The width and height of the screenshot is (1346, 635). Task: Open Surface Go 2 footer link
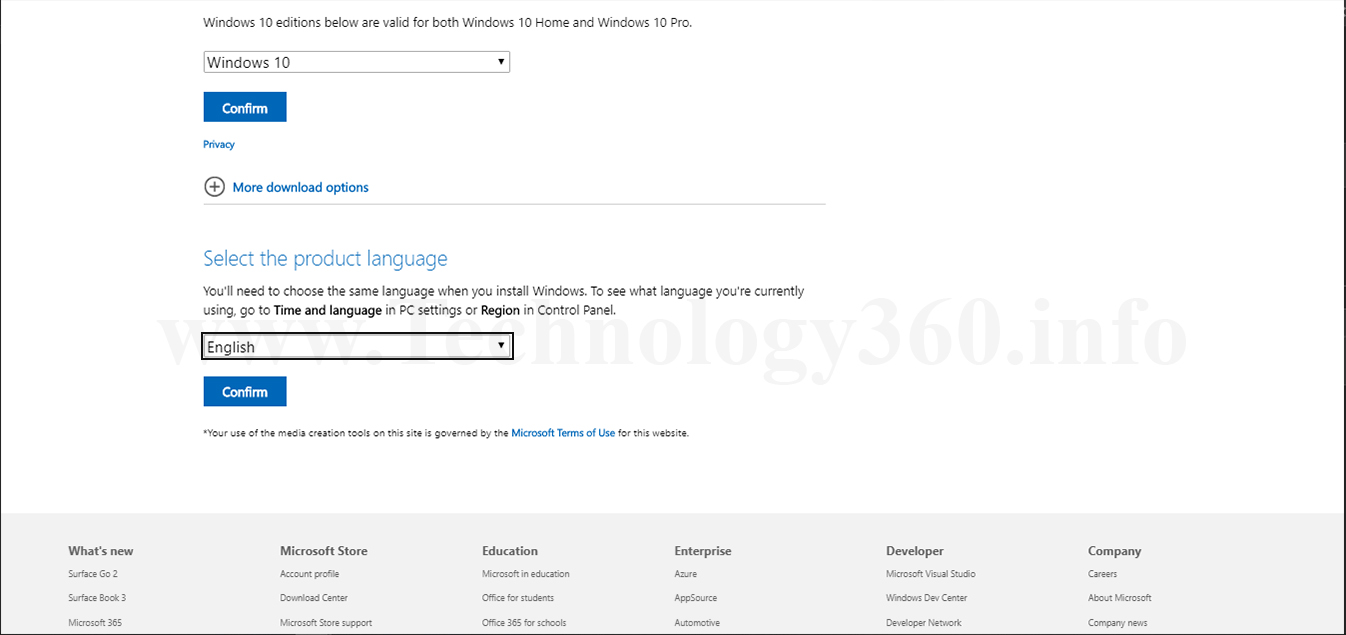tap(93, 574)
